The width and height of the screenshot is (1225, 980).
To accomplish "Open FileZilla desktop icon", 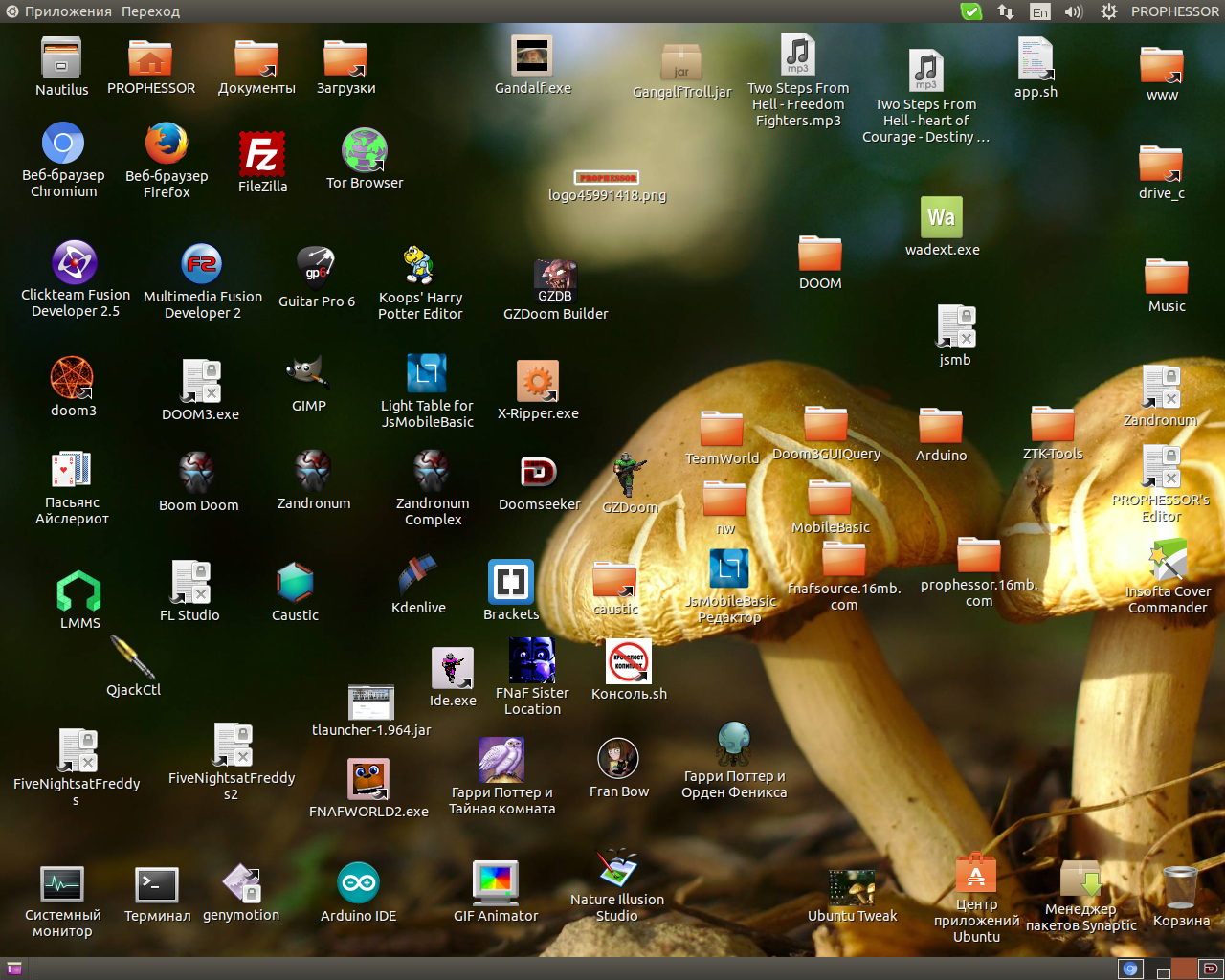I will click(261, 153).
